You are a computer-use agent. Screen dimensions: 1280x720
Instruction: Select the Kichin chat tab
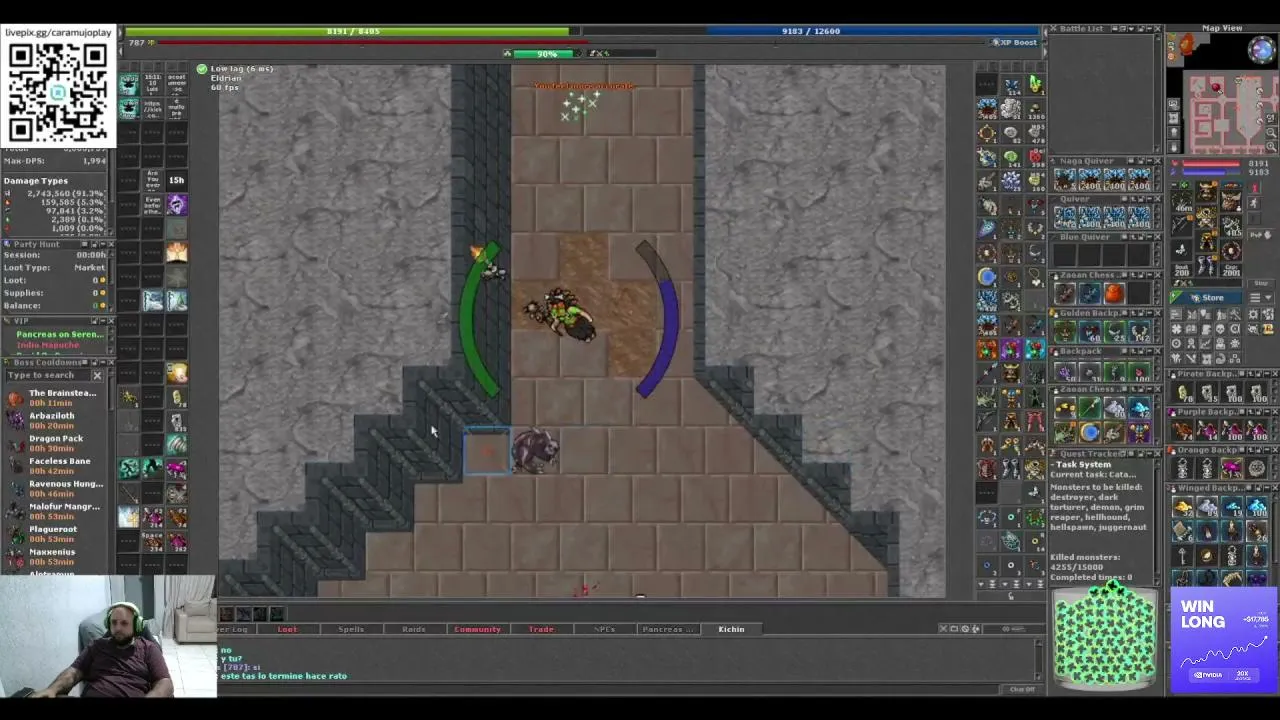tap(731, 629)
